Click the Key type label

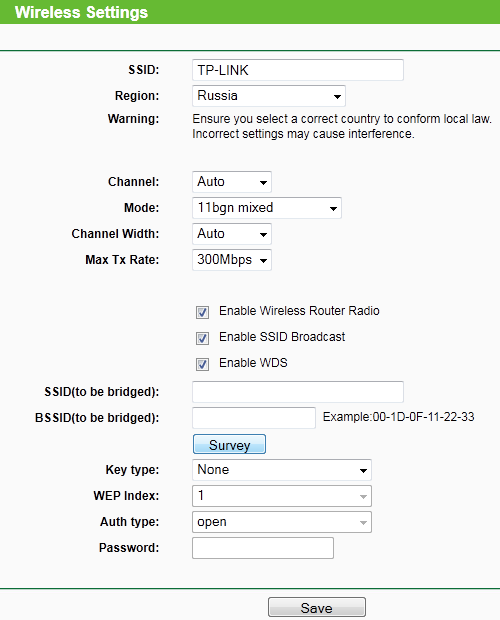pos(132,470)
